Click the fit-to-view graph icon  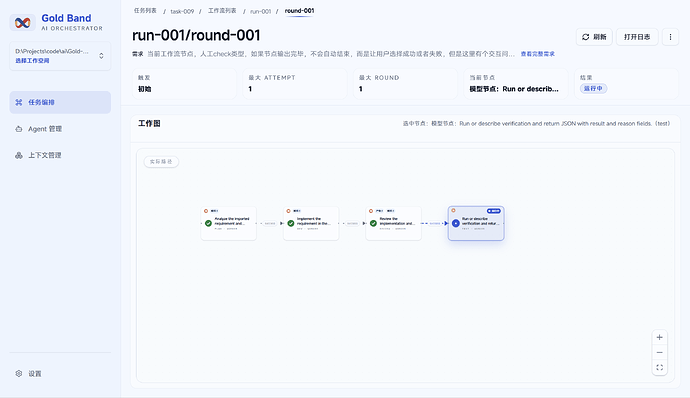659,367
